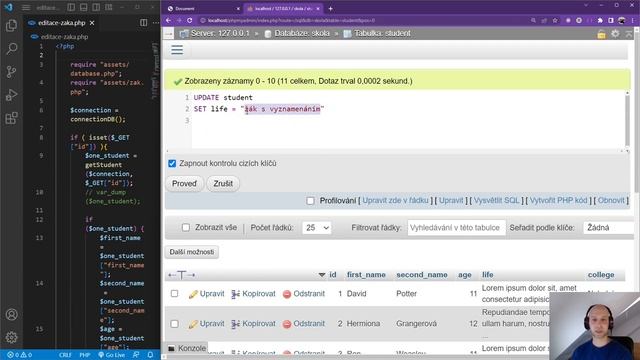Show errors and warnings in status bar
Image resolution: width=640 pixels, height=360 pixels.
[20, 355]
